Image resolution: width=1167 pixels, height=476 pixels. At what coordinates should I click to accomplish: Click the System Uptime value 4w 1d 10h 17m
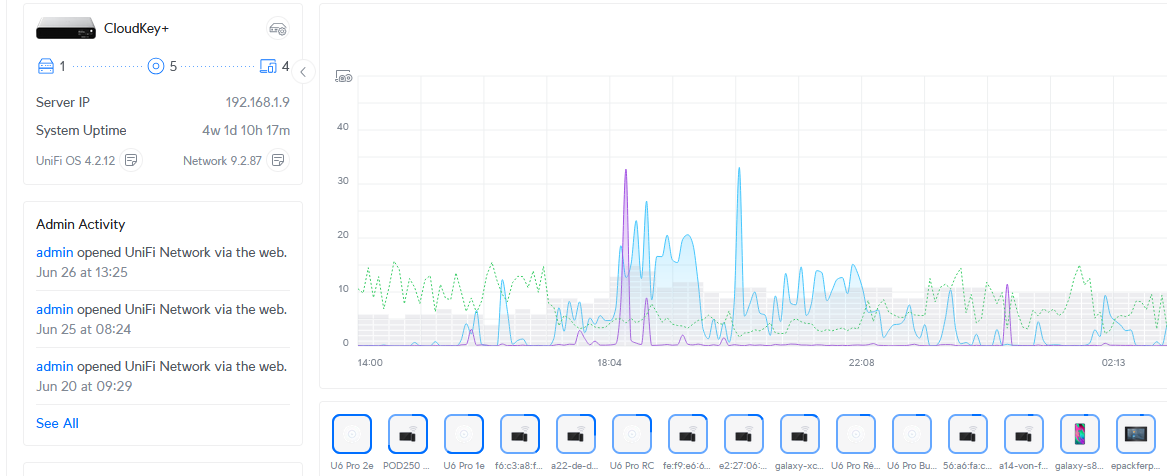click(x=246, y=130)
